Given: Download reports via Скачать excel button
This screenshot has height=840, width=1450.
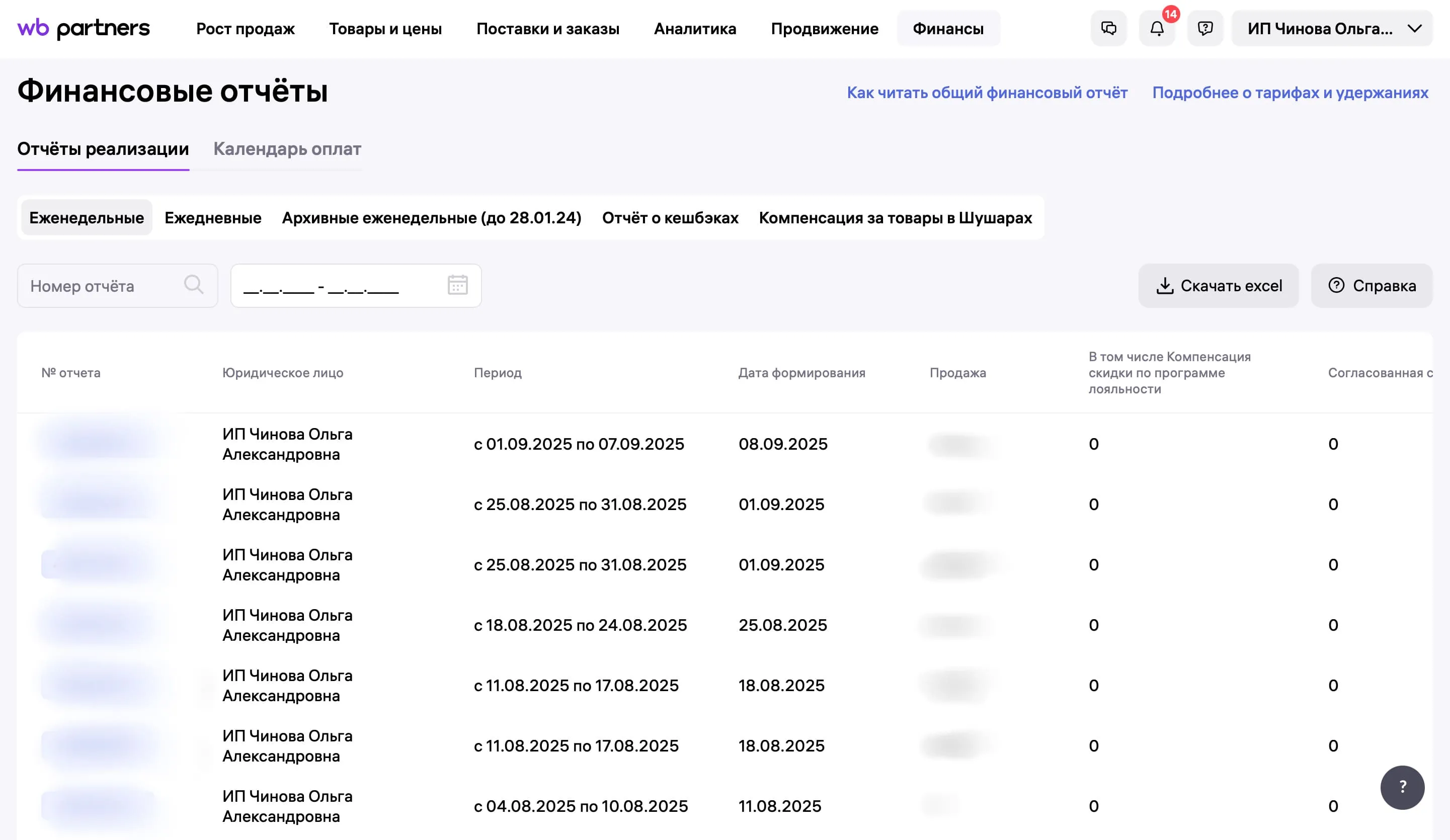Looking at the screenshot, I should click(1218, 286).
